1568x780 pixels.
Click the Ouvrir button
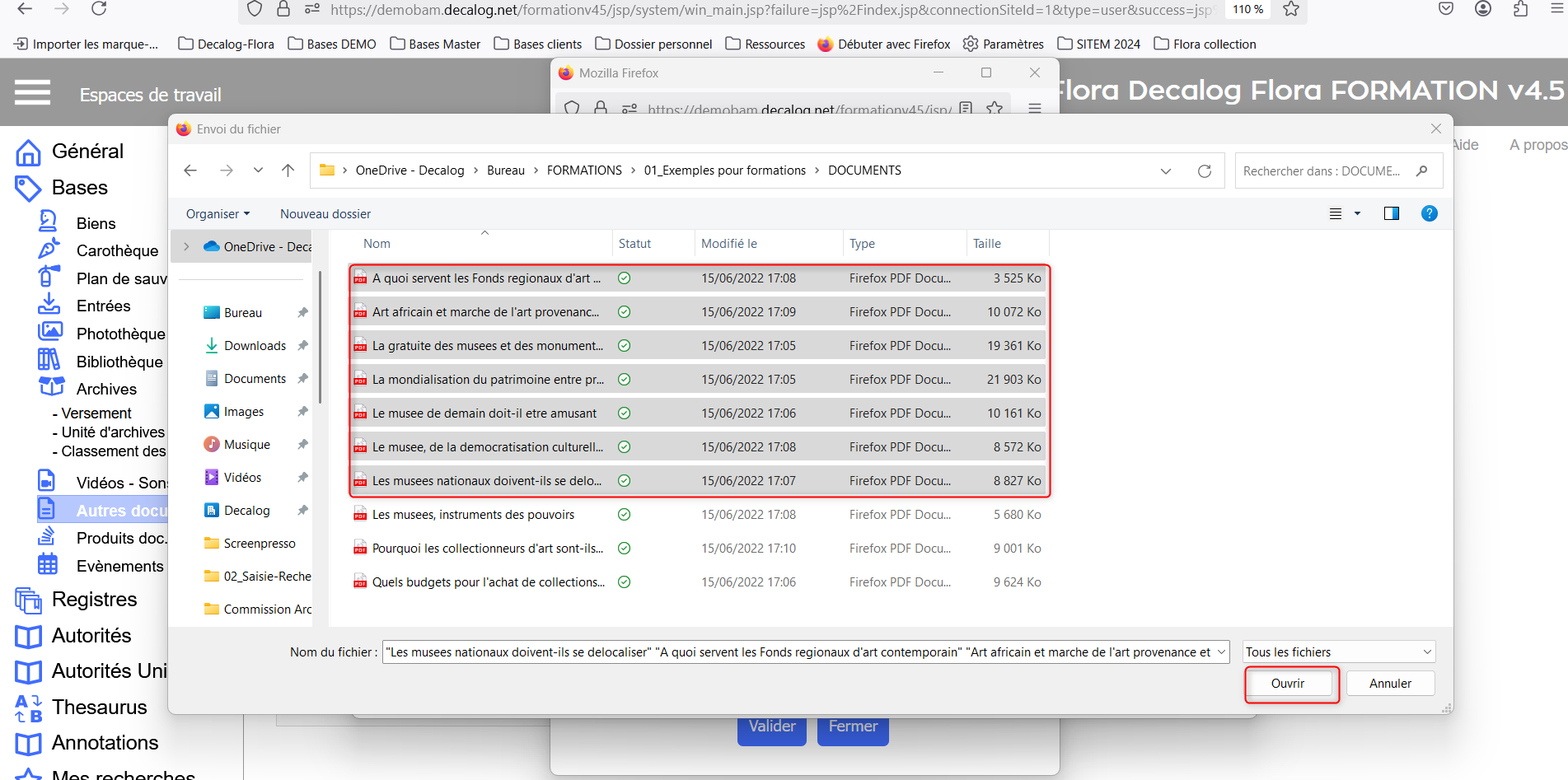[x=1287, y=684]
